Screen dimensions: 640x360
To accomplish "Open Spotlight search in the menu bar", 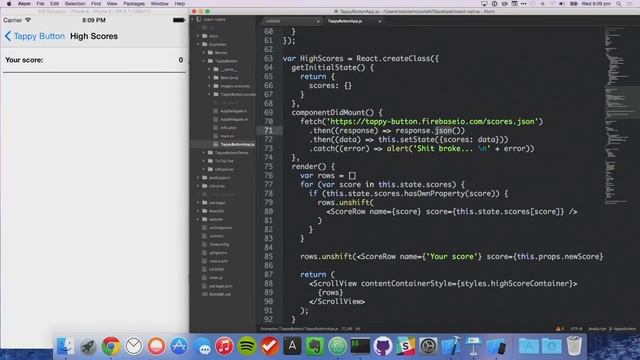I will pos(619,4).
